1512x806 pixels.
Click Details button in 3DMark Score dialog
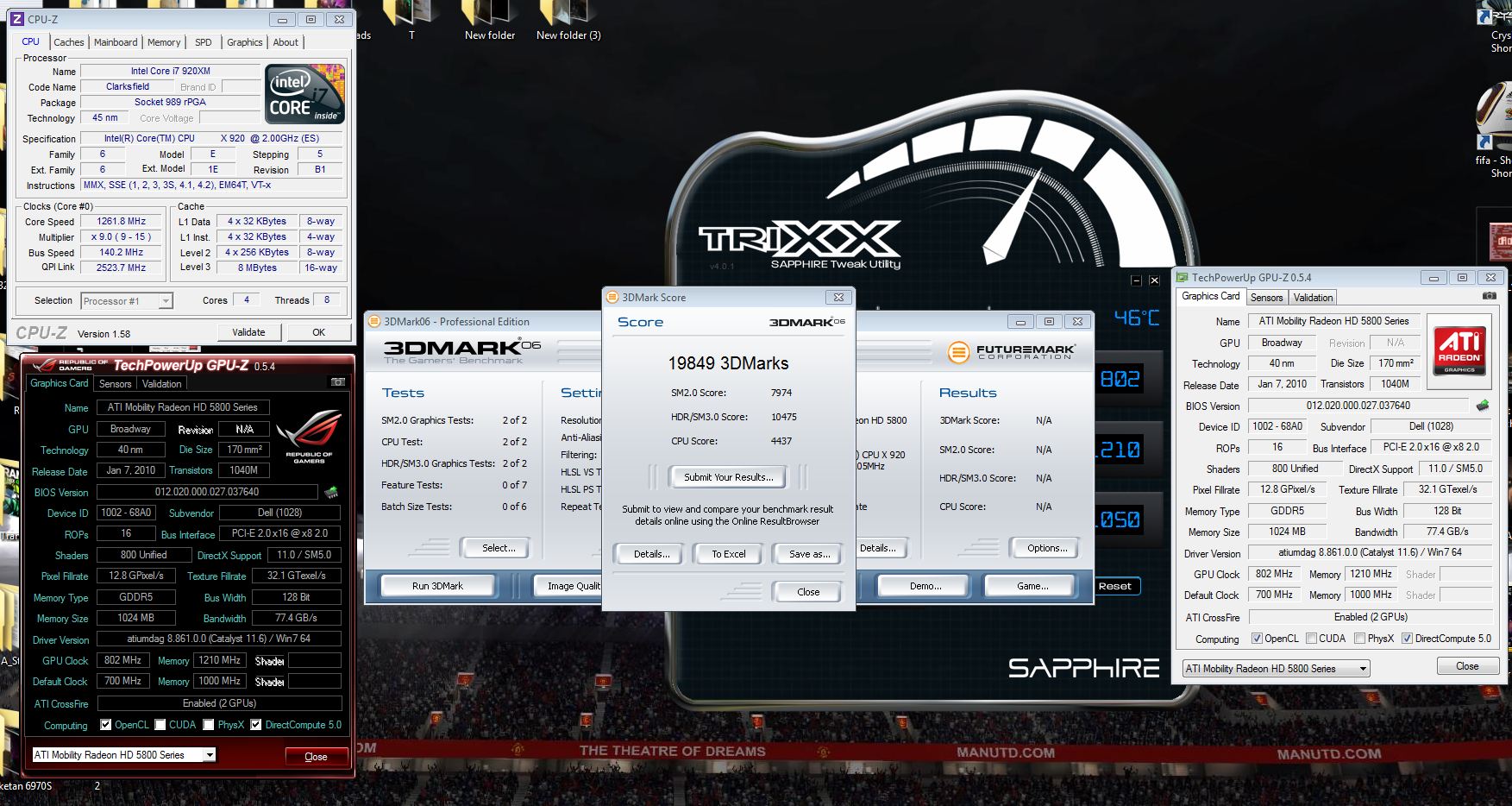651,554
